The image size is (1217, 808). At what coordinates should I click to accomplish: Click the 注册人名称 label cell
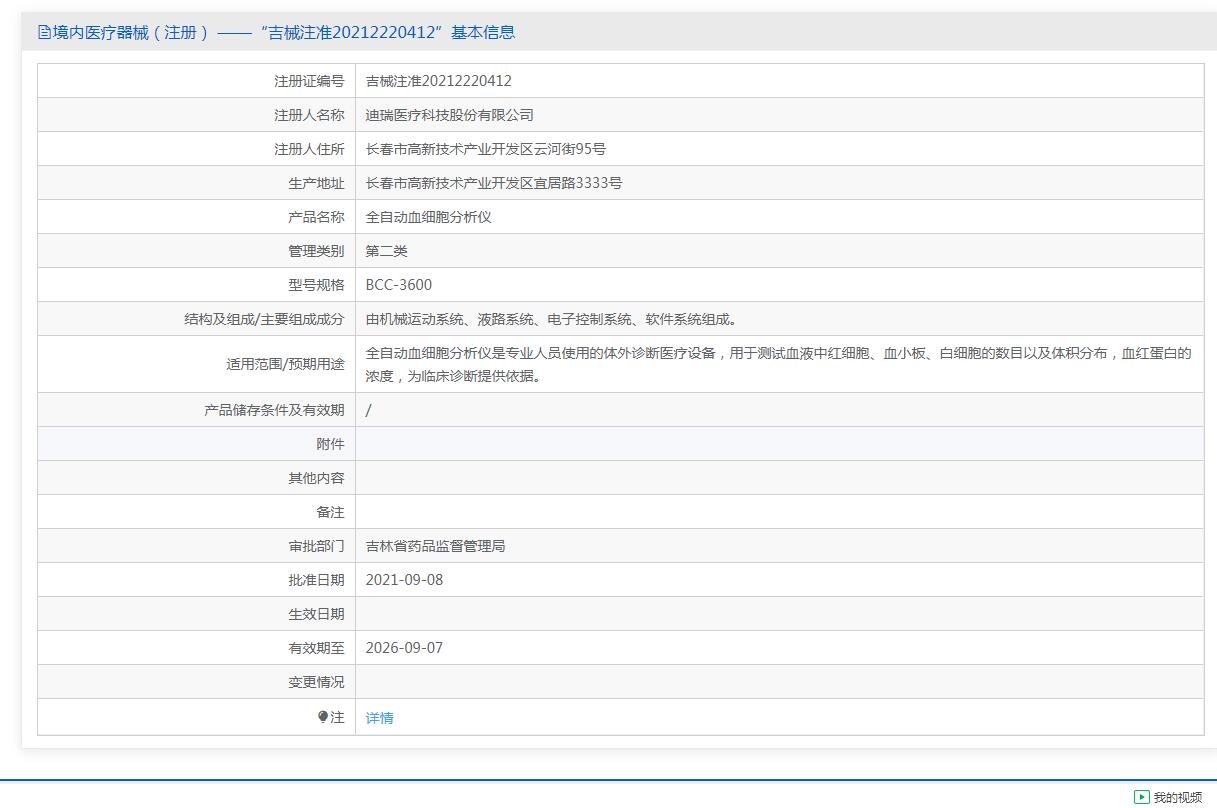pos(197,115)
